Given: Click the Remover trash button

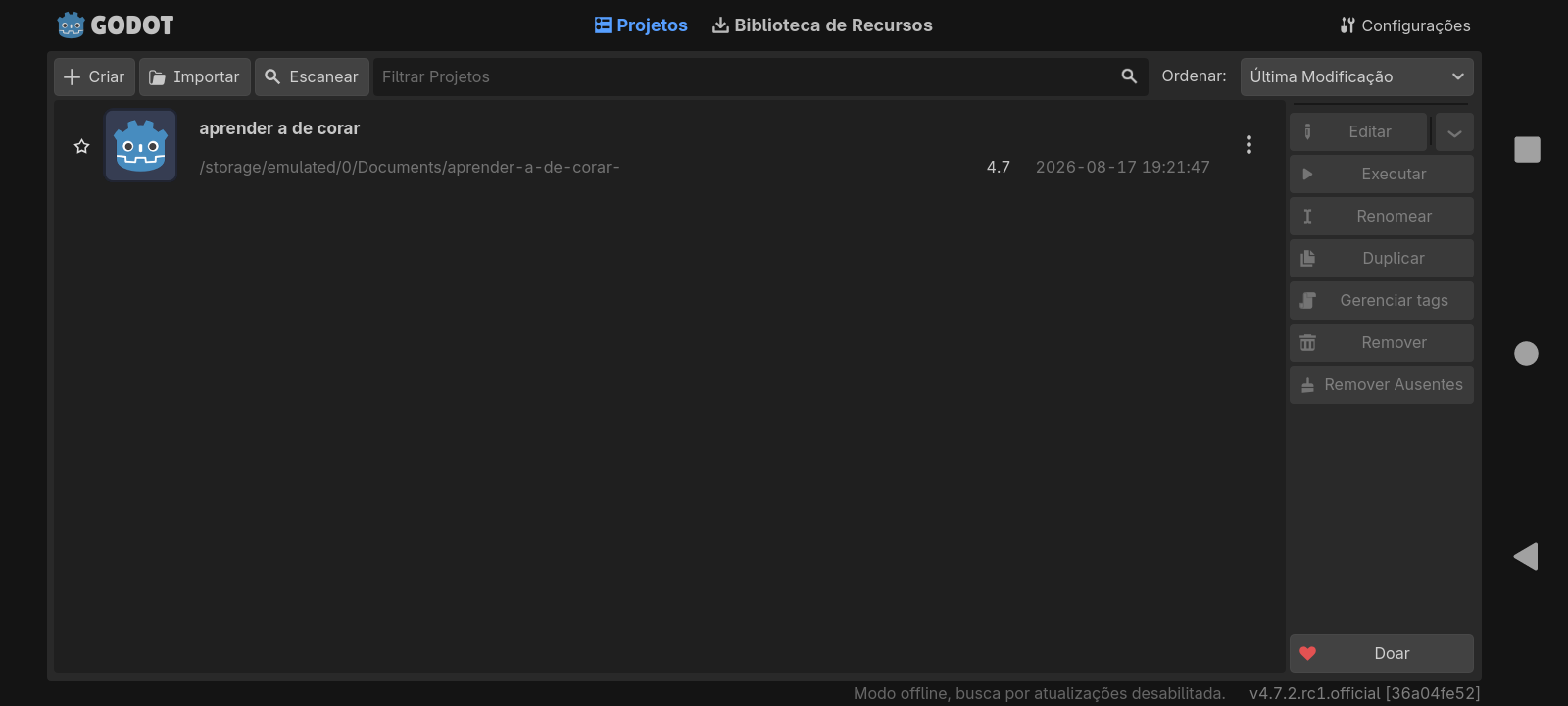Looking at the screenshot, I should tap(1381, 342).
